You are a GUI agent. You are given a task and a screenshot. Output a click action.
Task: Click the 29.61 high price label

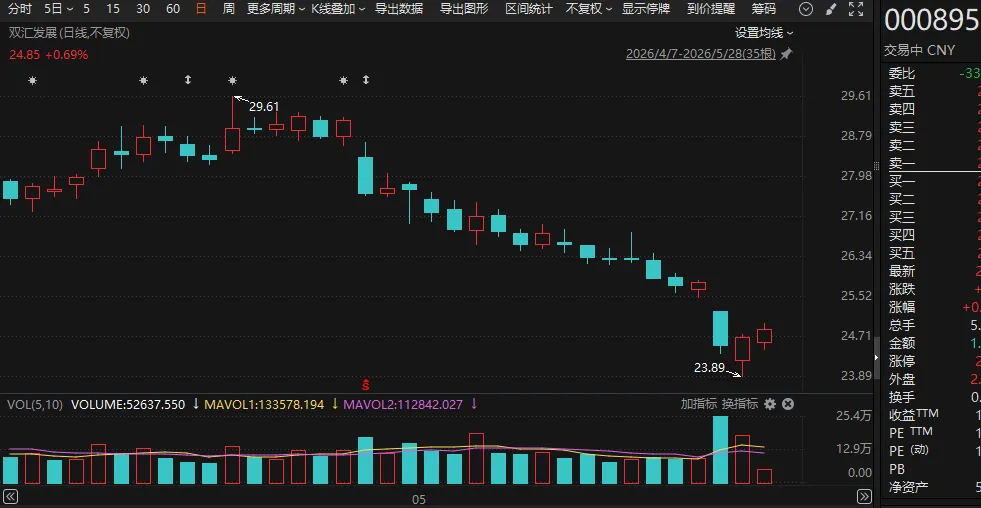(x=264, y=107)
